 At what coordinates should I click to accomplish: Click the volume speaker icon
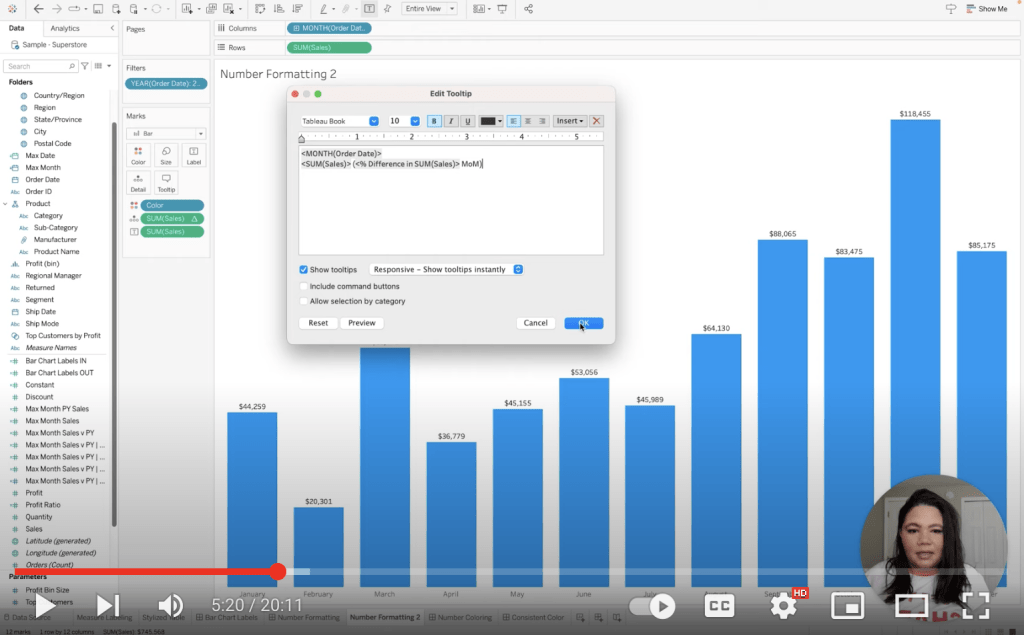pos(170,606)
